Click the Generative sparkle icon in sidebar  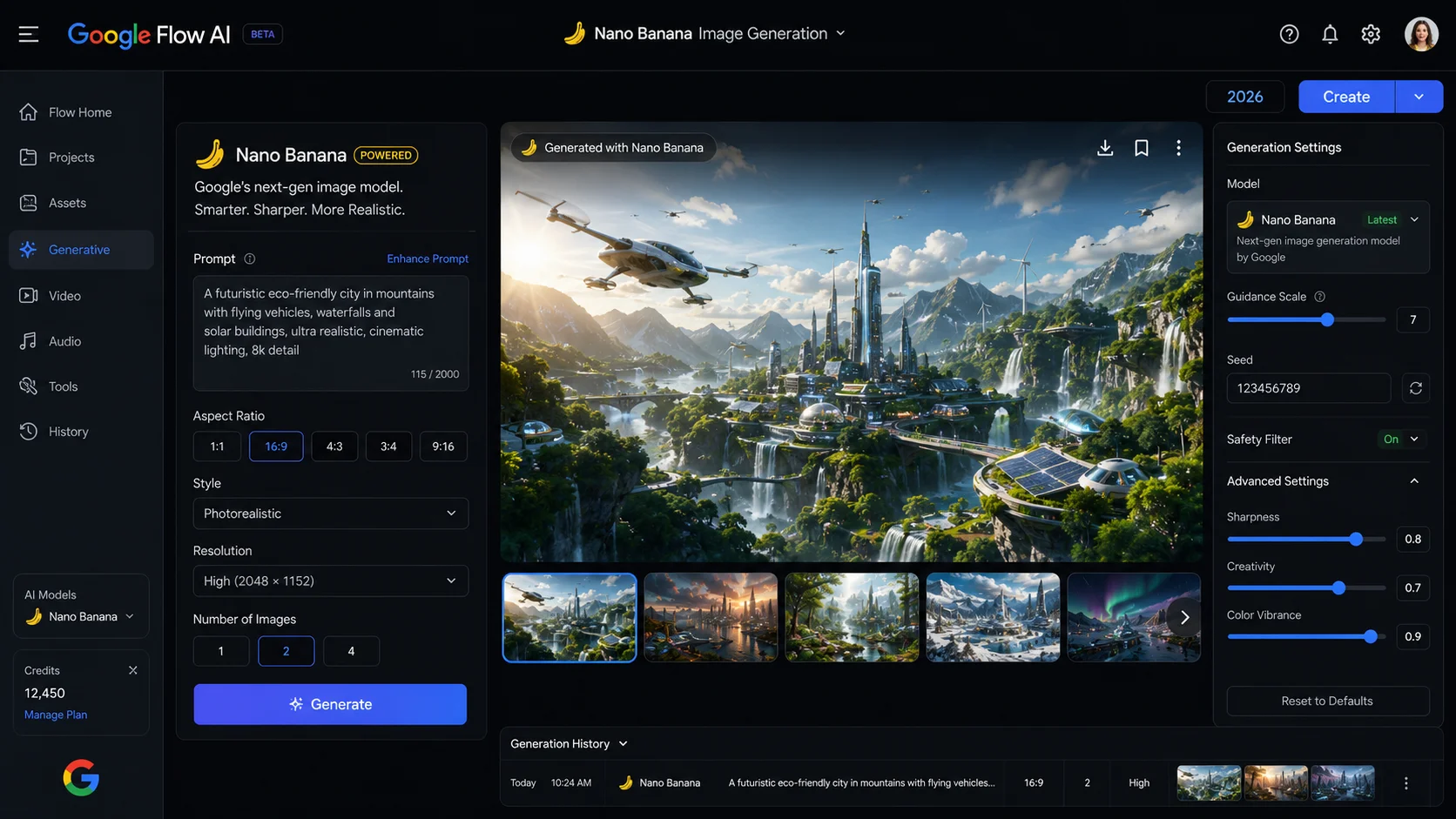(x=29, y=250)
